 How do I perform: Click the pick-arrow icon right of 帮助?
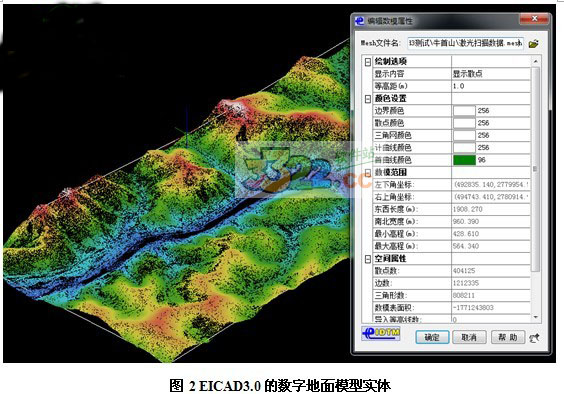pos(535,338)
